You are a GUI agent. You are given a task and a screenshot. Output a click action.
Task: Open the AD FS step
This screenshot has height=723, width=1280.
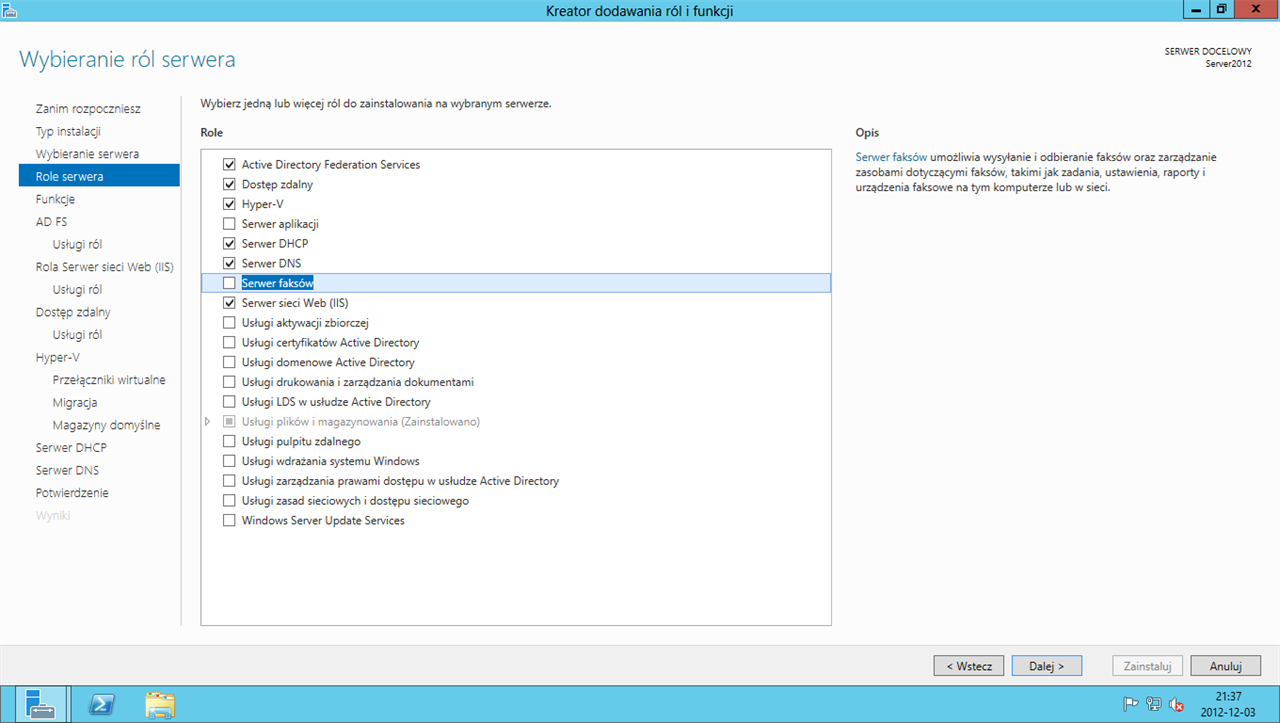tap(51, 222)
